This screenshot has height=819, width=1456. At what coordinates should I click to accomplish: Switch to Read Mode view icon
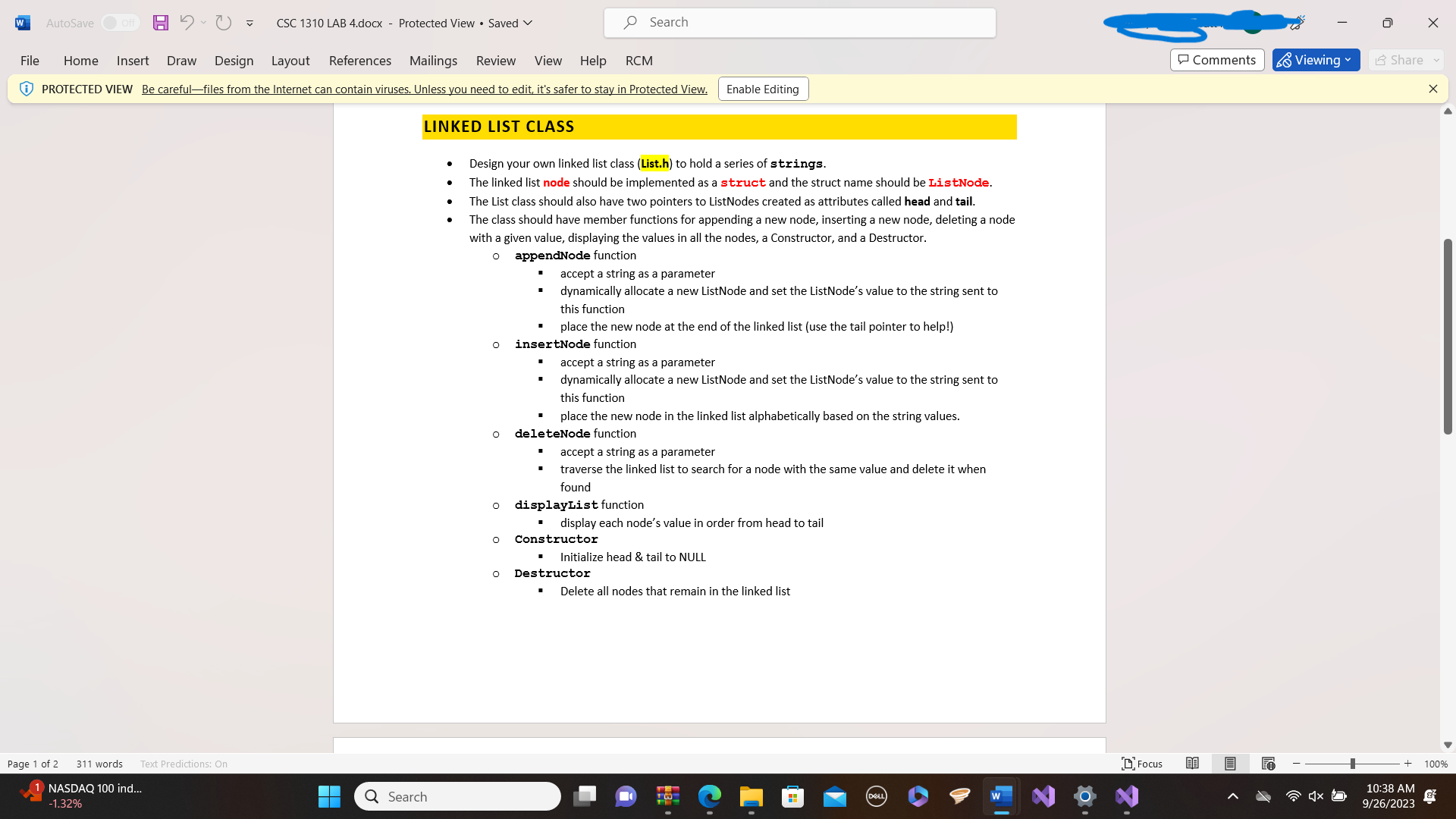(x=1192, y=764)
